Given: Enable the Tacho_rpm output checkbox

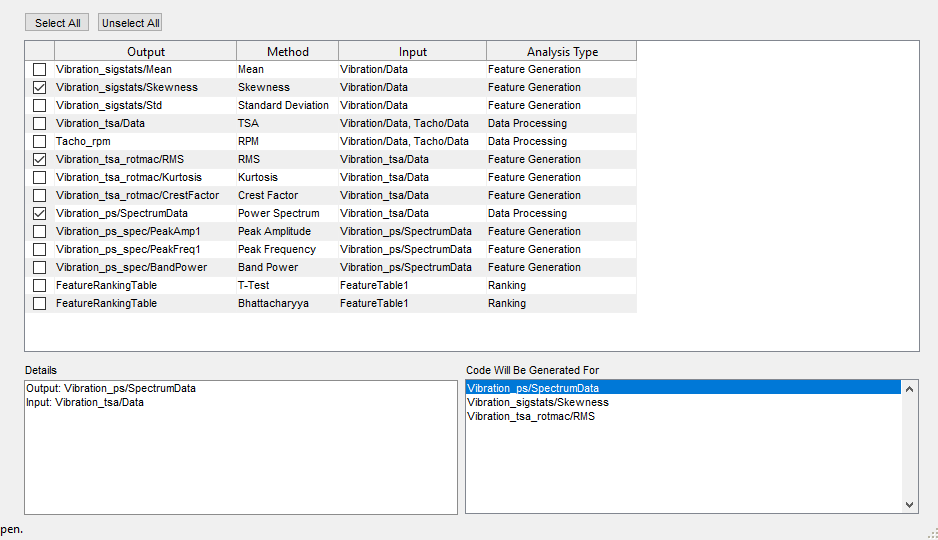Looking at the screenshot, I should [x=40, y=142].
